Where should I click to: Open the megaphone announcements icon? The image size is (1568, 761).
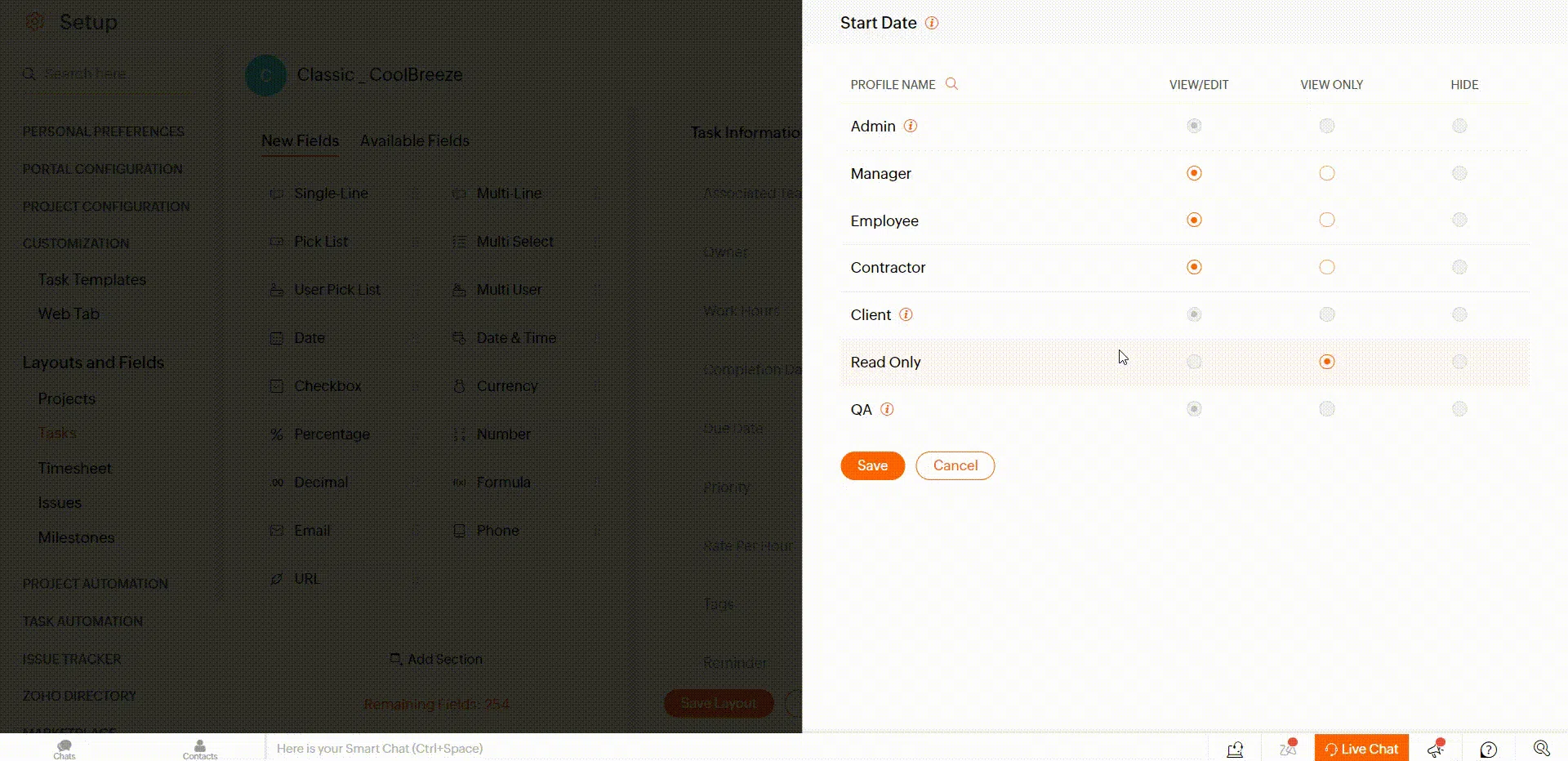(x=1436, y=749)
